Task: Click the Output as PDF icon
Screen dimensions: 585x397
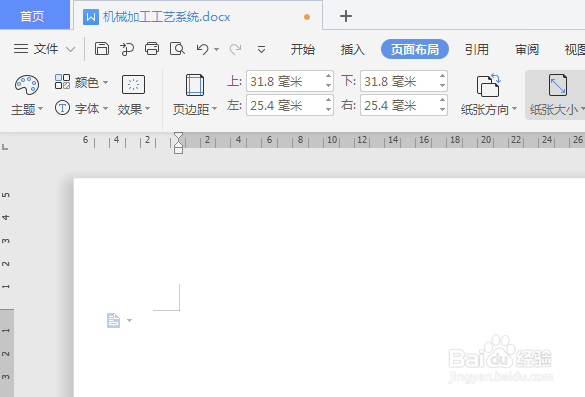Action: (127, 49)
